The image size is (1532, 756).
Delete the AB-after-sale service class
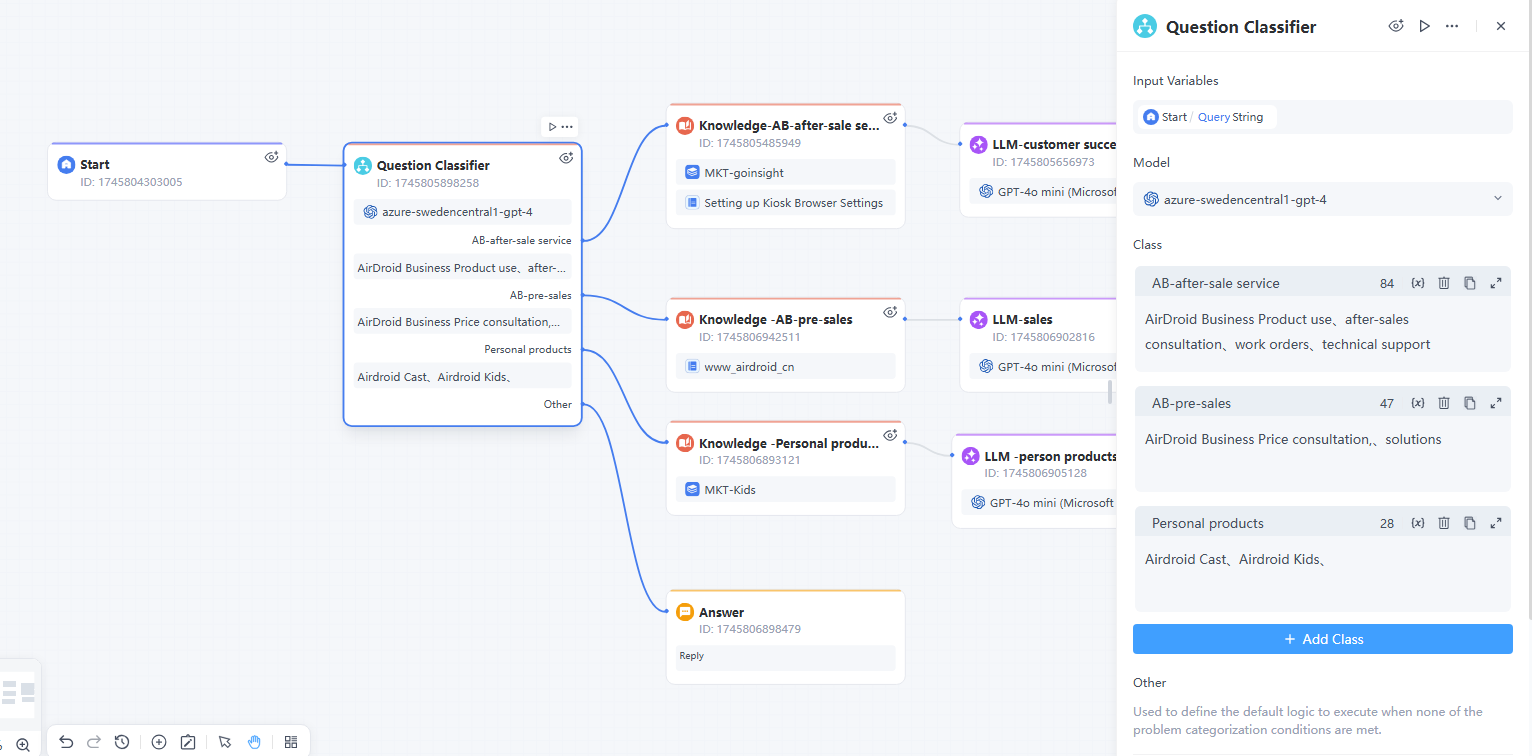click(1444, 283)
